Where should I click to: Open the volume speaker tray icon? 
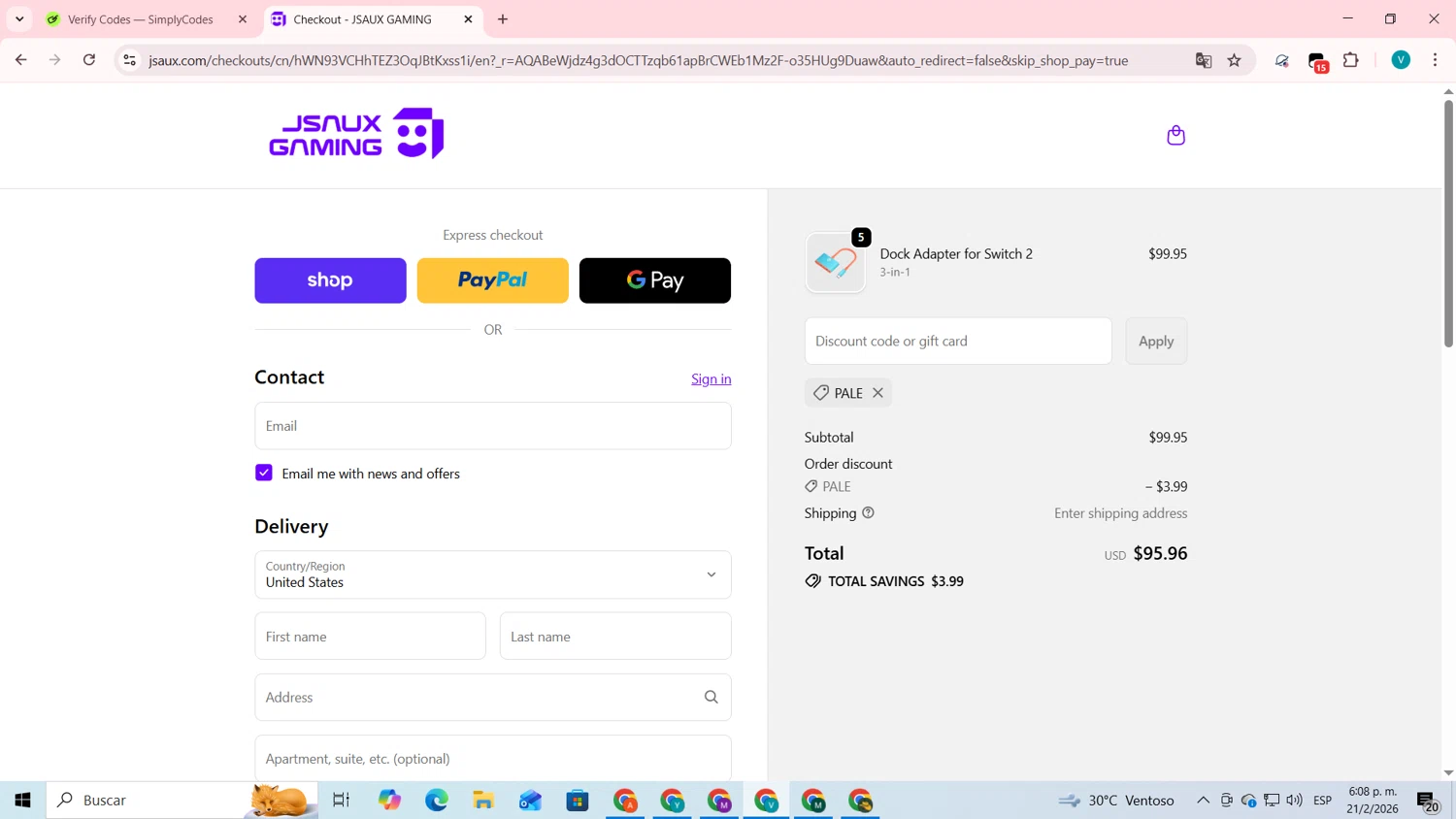pyautogui.click(x=1294, y=801)
